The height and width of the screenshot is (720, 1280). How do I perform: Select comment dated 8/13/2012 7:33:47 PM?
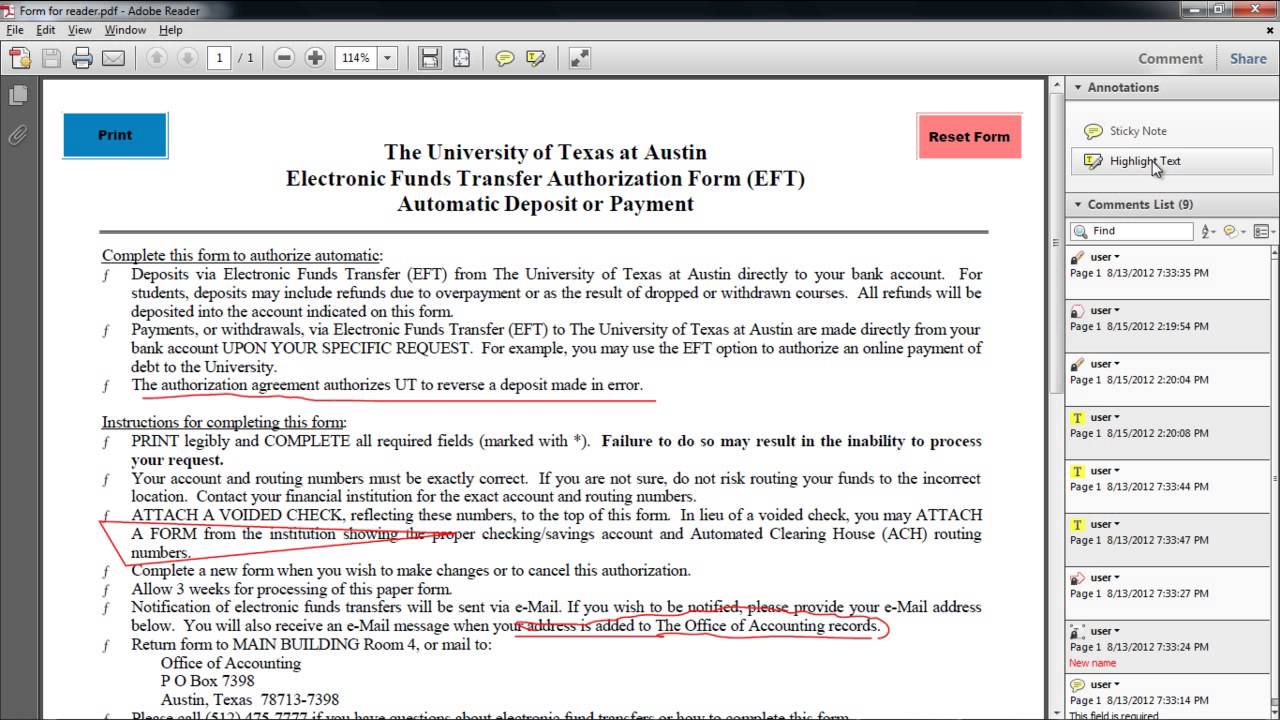pos(1168,539)
